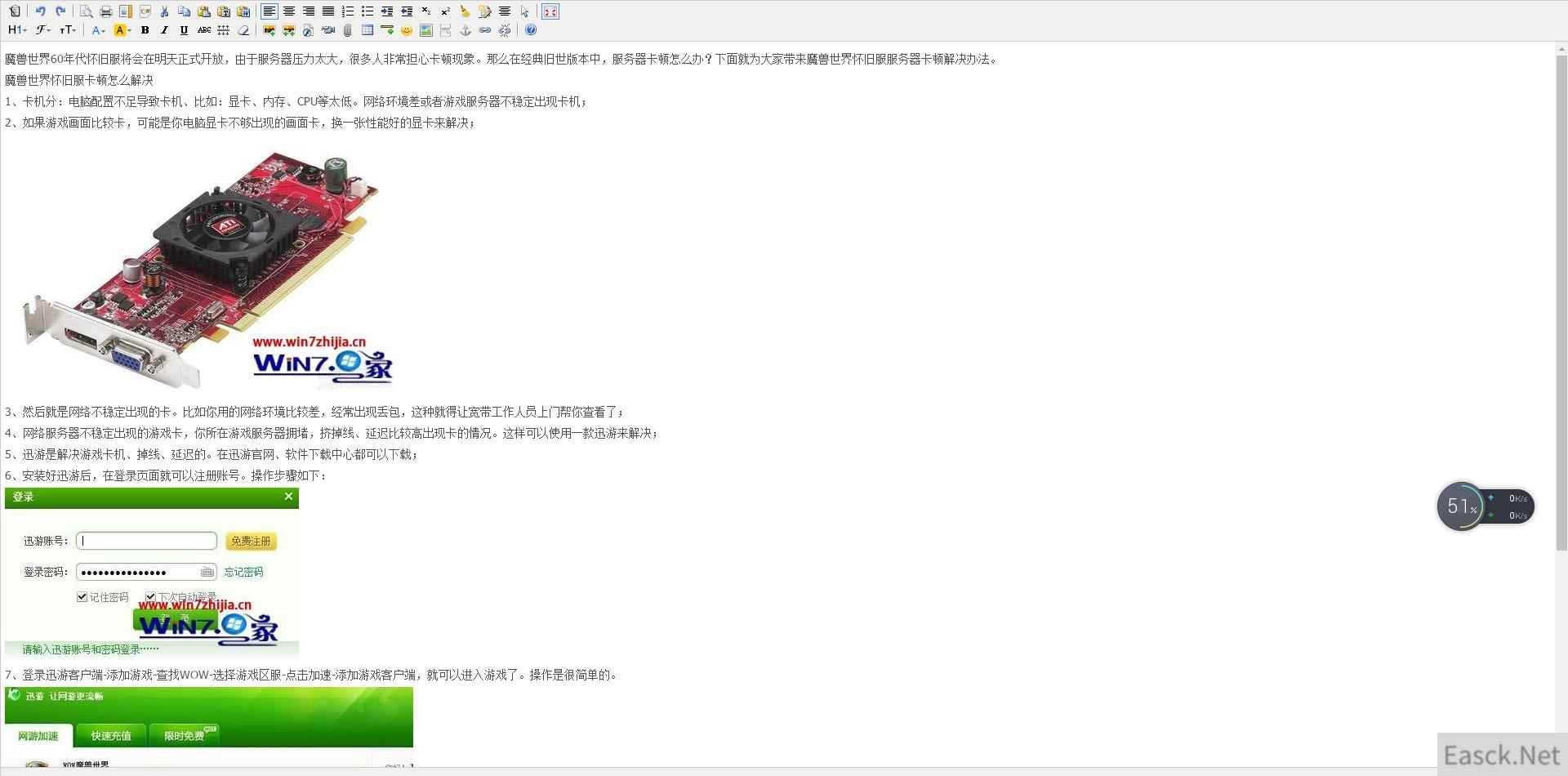1568x776 pixels.
Task: Print the document
Action: 105,11
